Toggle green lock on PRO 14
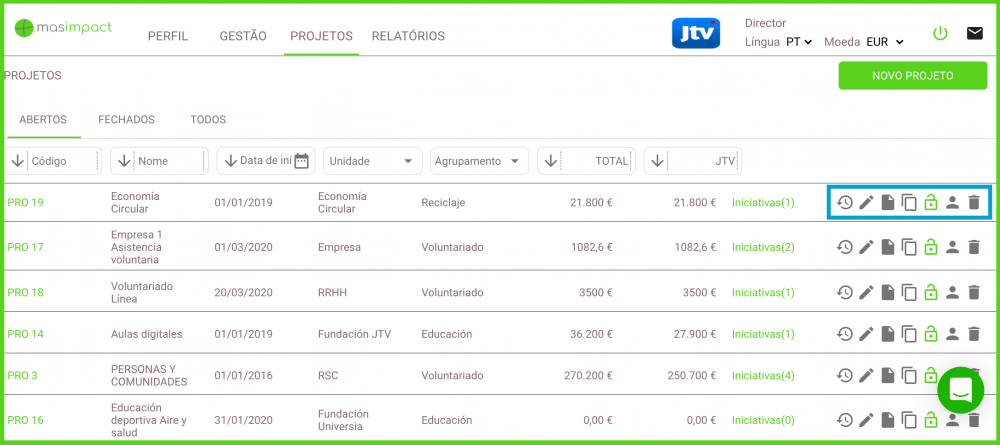The width and height of the screenshot is (1000, 445). click(x=931, y=334)
